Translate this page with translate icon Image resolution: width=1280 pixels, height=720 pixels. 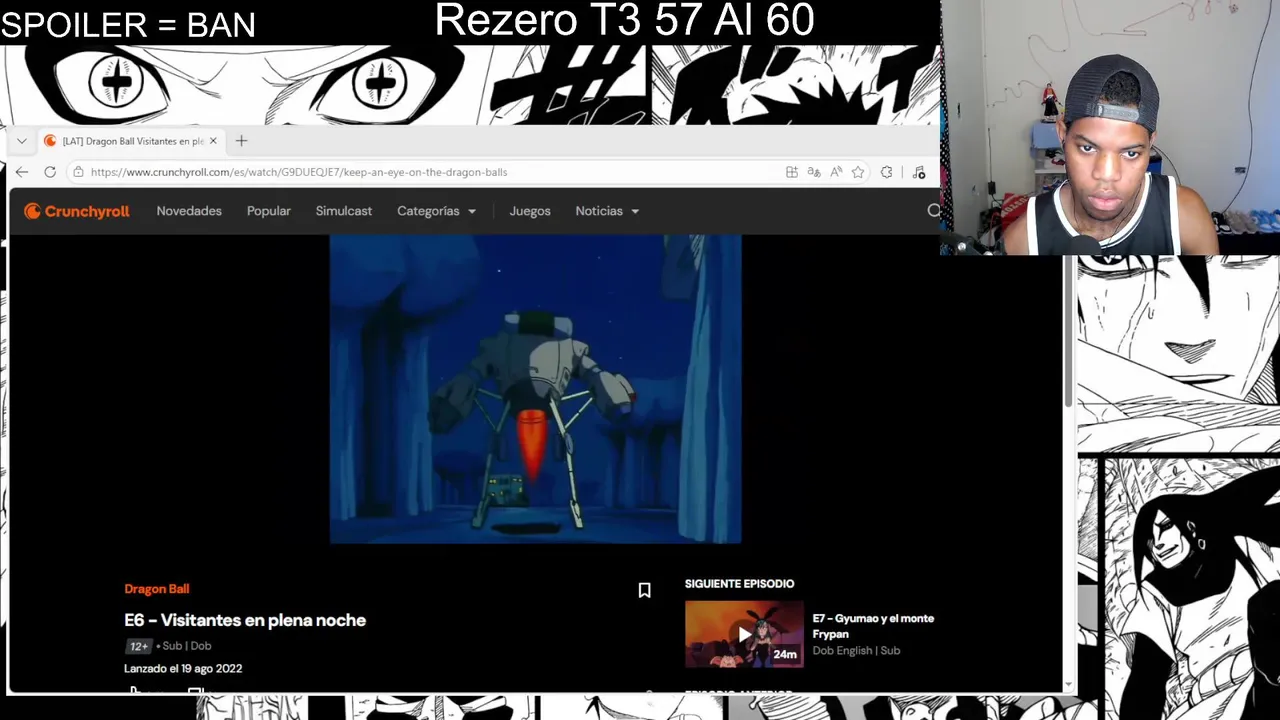pos(814,172)
